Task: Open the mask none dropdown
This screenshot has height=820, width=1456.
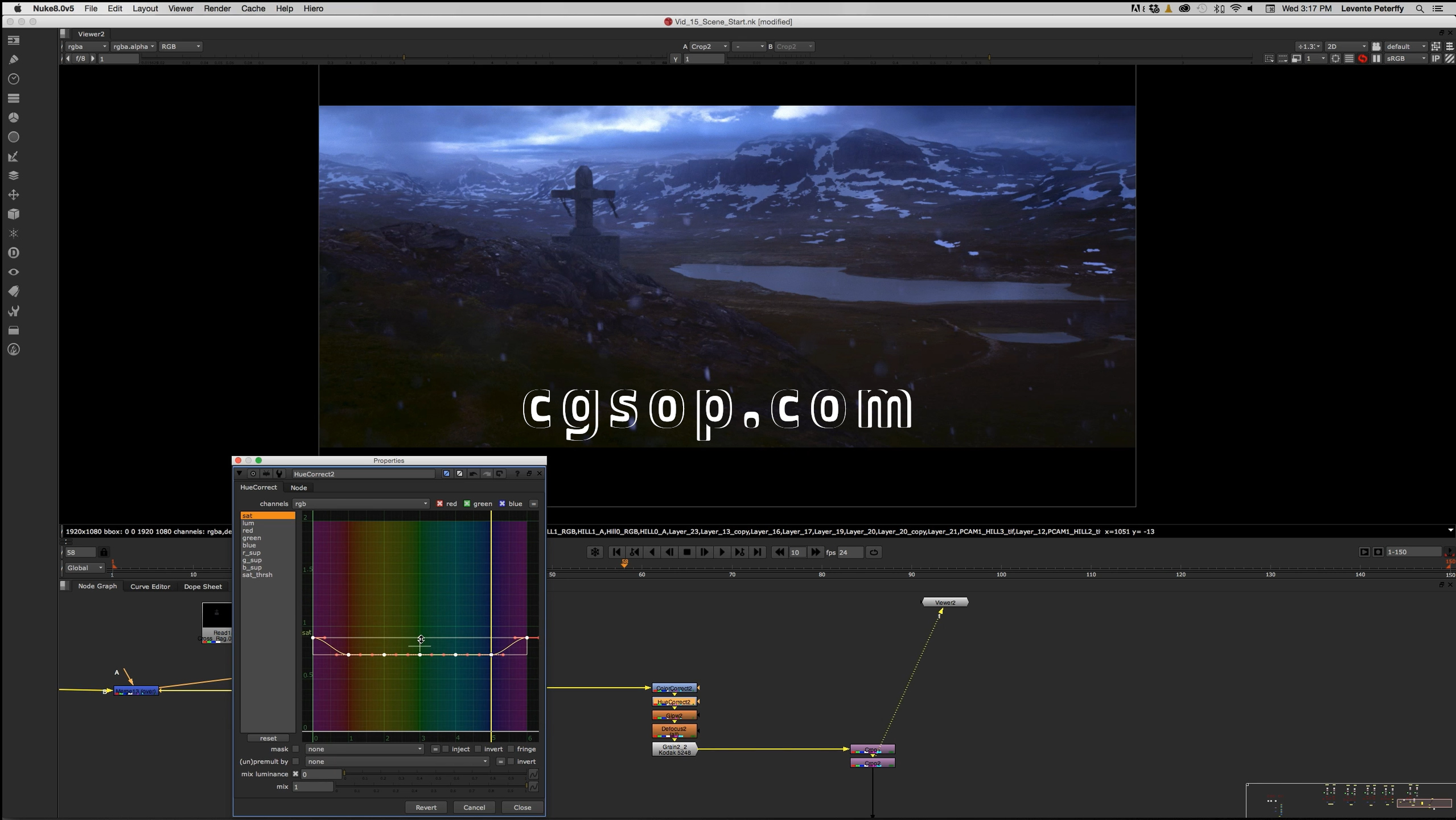Action: pos(364,749)
